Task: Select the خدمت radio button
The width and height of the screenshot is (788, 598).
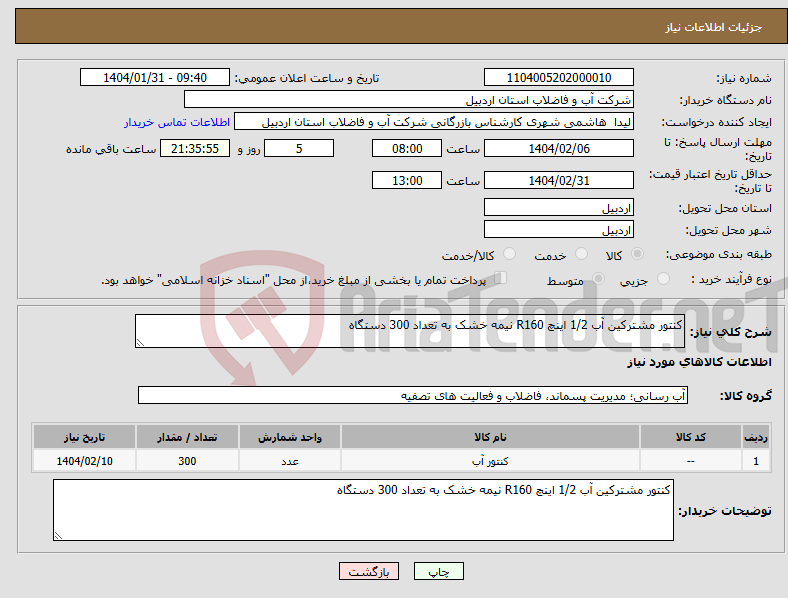Action: click(581, 254)
